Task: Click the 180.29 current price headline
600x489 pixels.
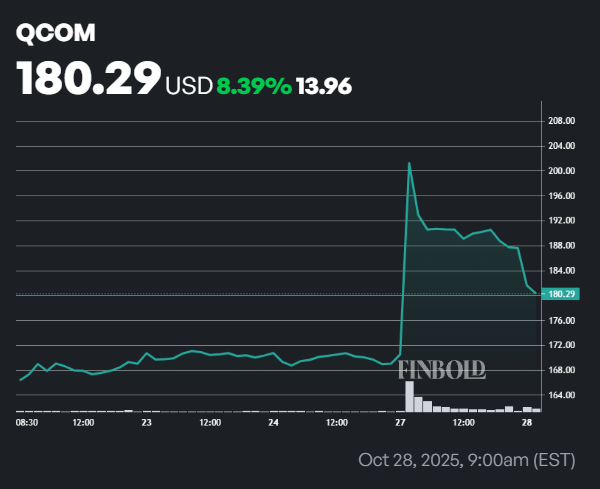Action: [89, 79]
